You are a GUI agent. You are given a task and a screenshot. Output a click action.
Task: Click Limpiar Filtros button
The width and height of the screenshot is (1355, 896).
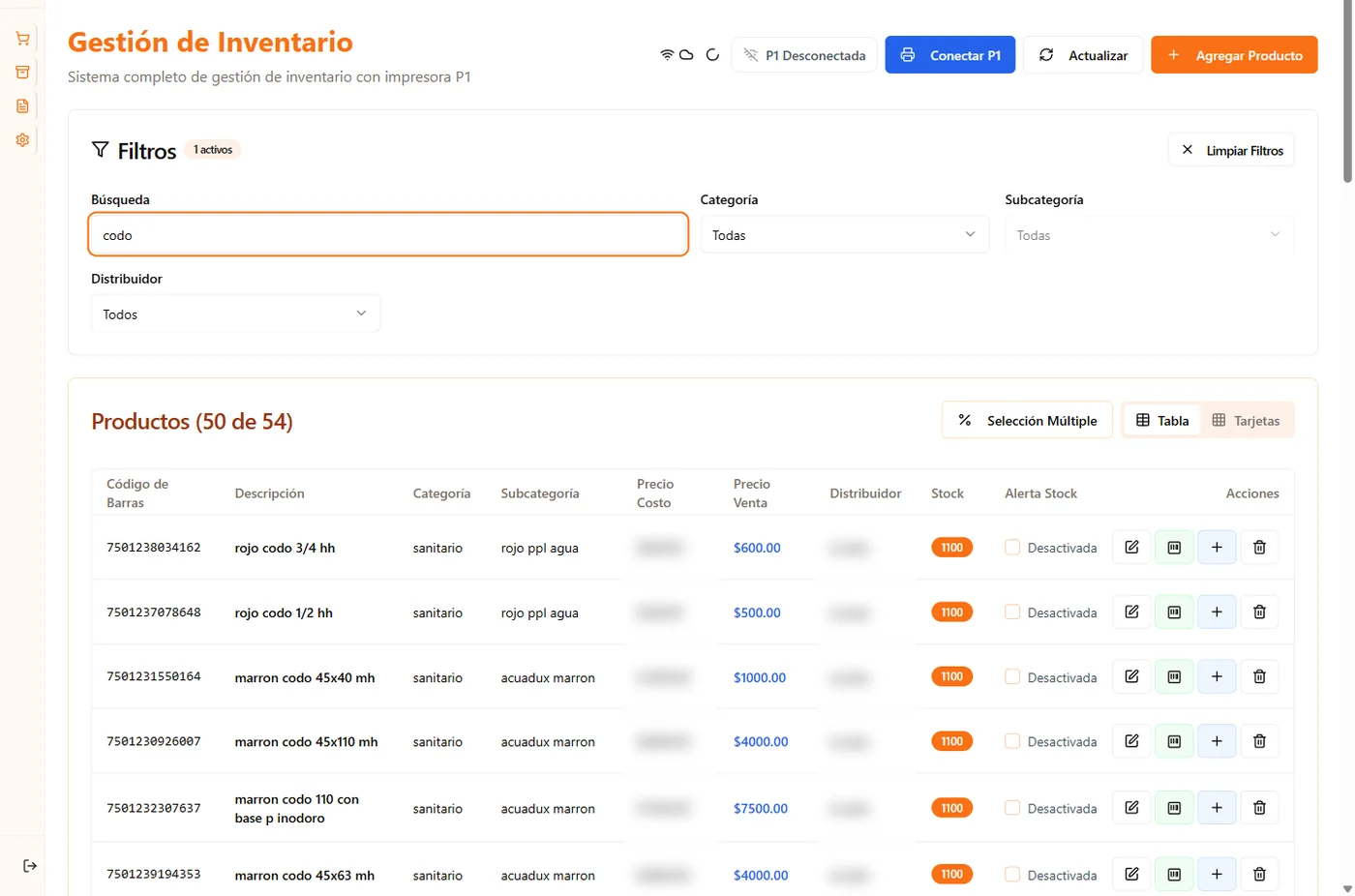coord(1231,150)
